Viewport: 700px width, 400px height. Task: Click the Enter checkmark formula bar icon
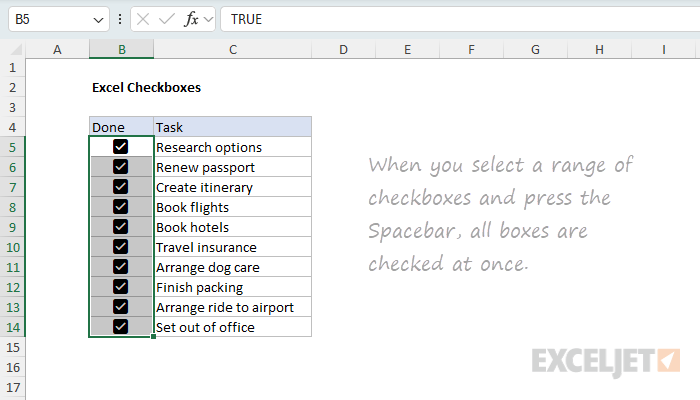[x=167, y=19]
